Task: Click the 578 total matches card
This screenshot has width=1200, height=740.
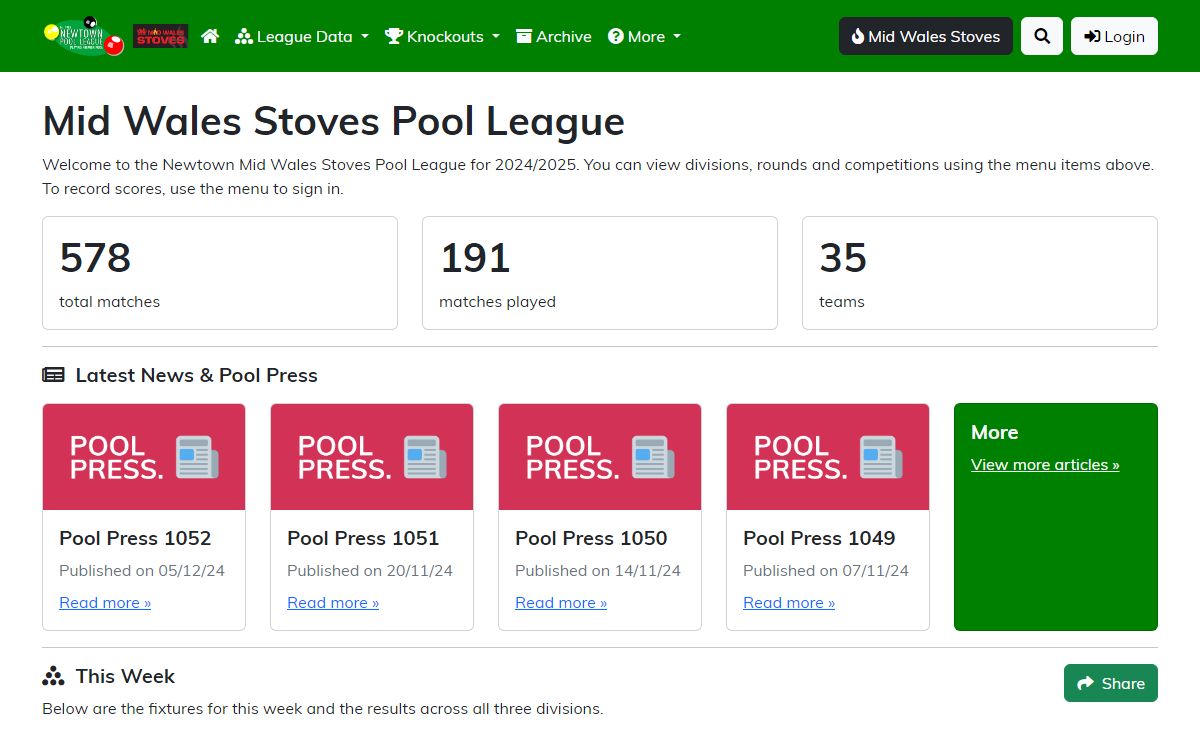Action: tap(220, 273)
